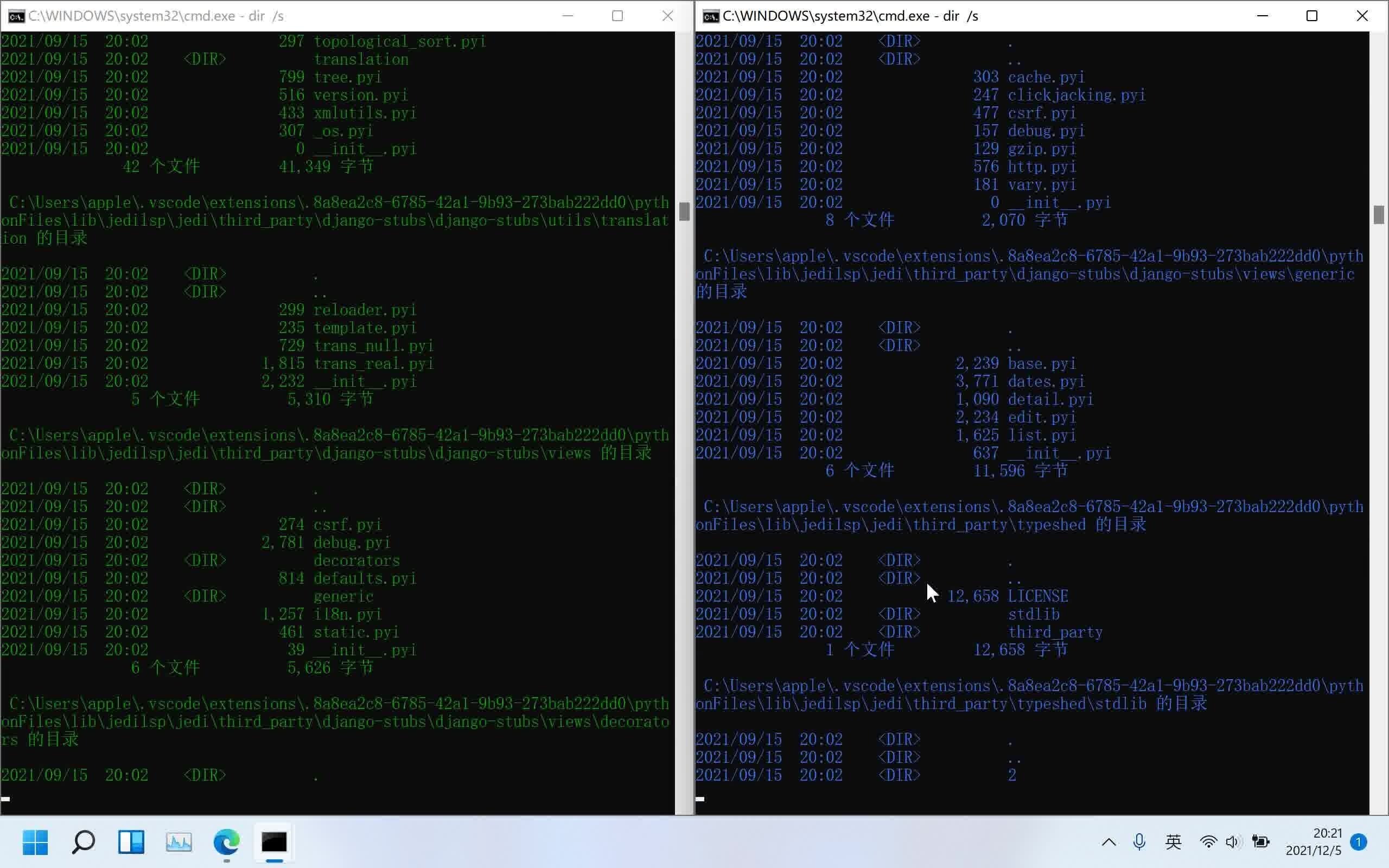This screenshot has width=1389, height=868.
Task: Click trans_real.pyi in the left window
Action: [x=374, y=363]
